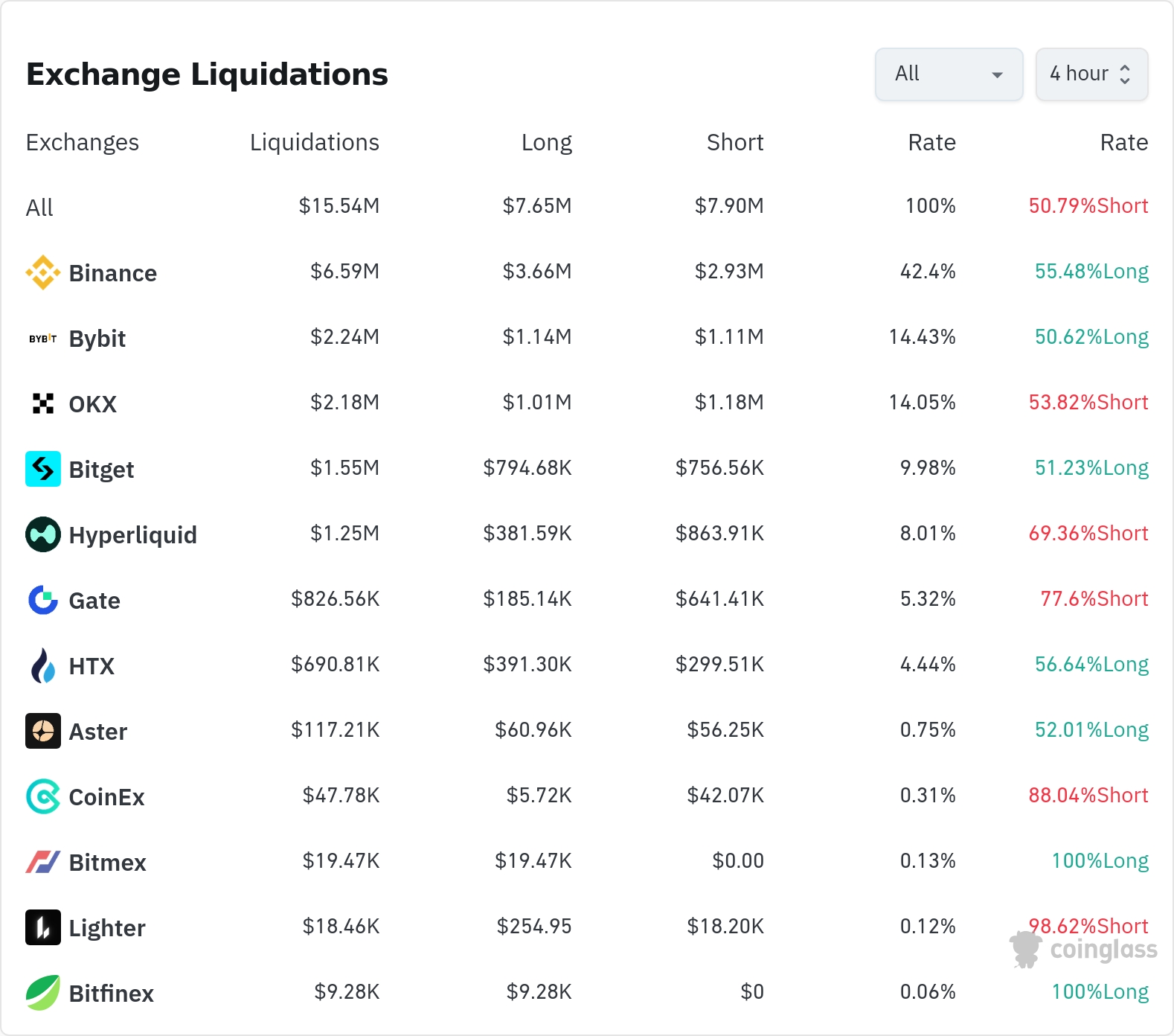Click the Bitmex logo icon
The image size is (1174, 1036).
tap(43, 862)
